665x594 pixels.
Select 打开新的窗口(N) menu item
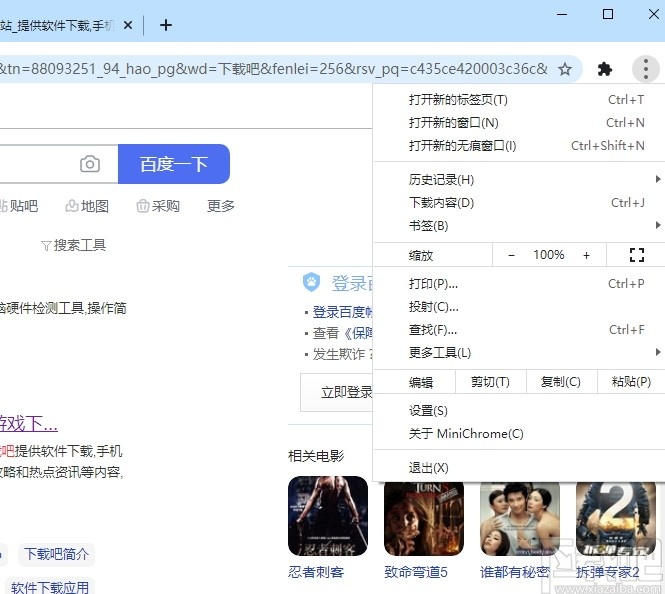tap(520, 123)
